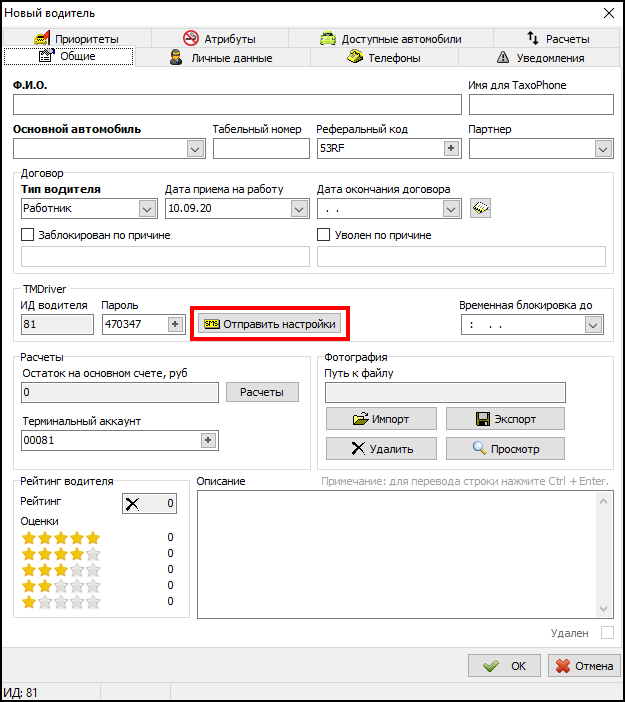Click the Экспорт photo button

505,419
